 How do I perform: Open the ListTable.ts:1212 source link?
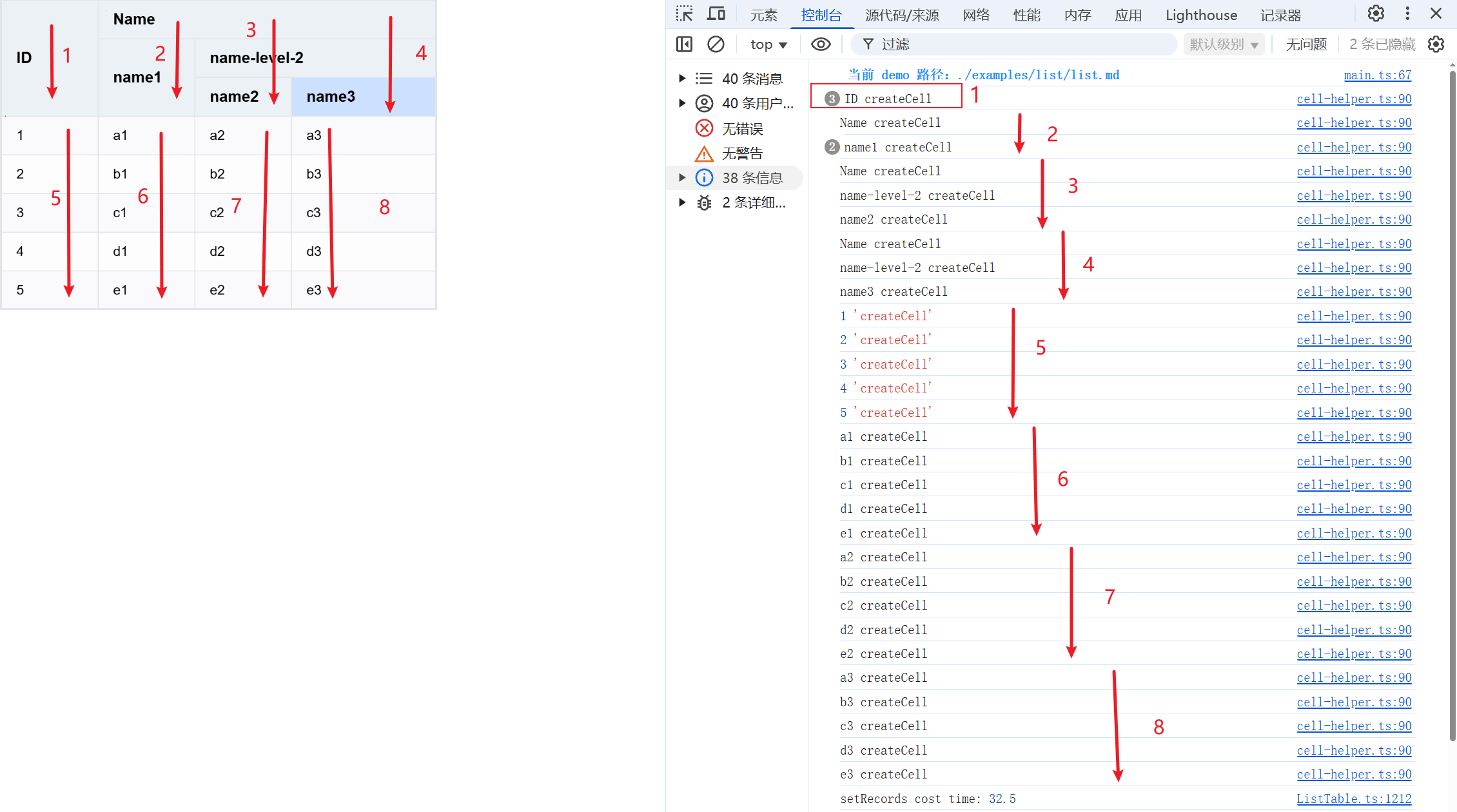1353,798
